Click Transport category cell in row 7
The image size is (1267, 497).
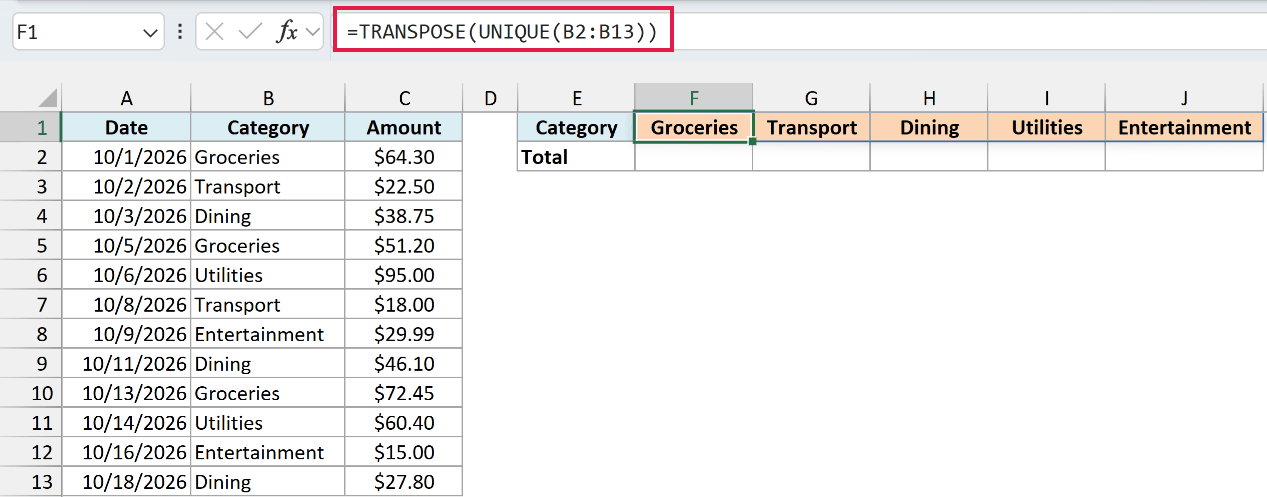(x=268, y=305)
